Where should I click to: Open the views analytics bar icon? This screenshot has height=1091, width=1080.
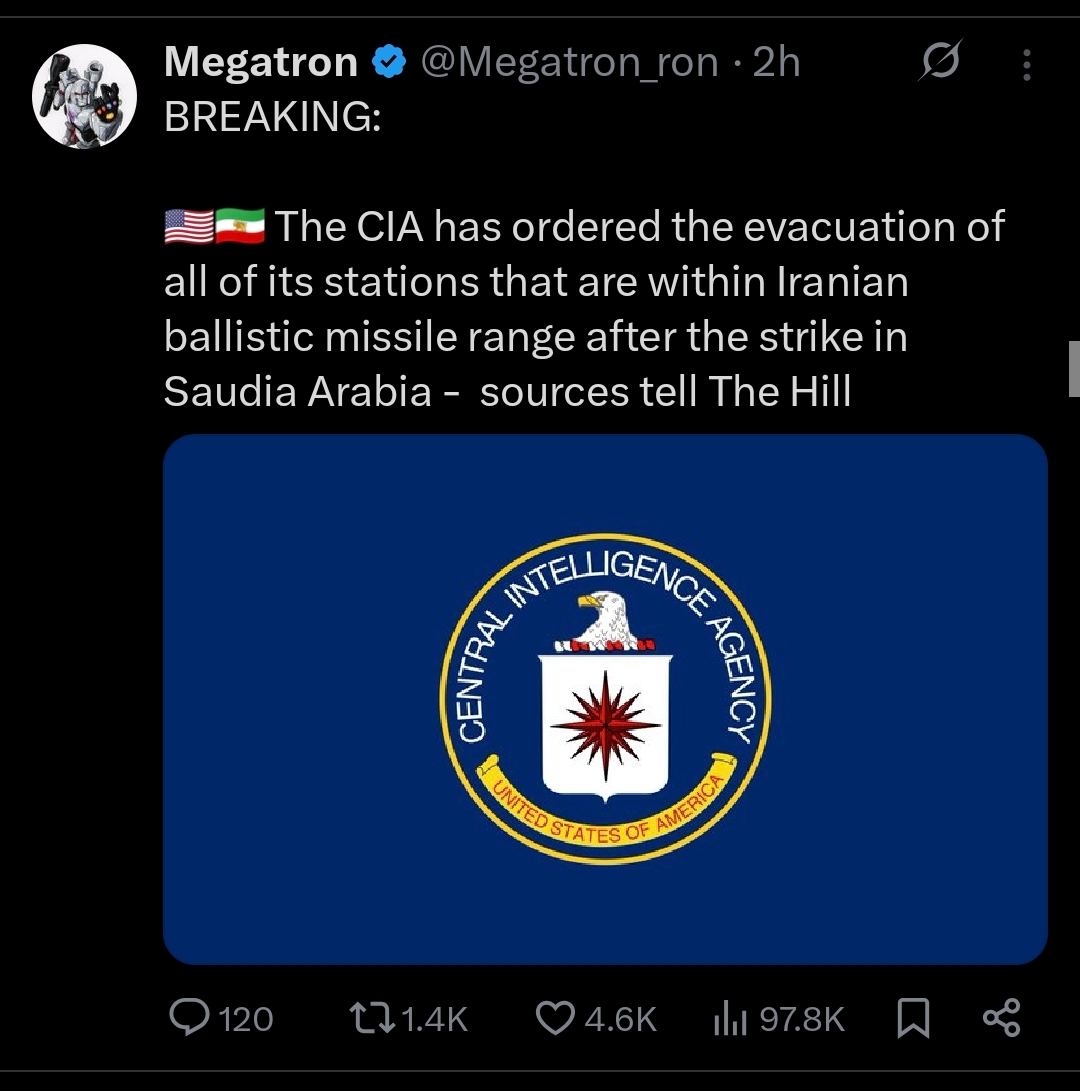tap(729, 1018)
